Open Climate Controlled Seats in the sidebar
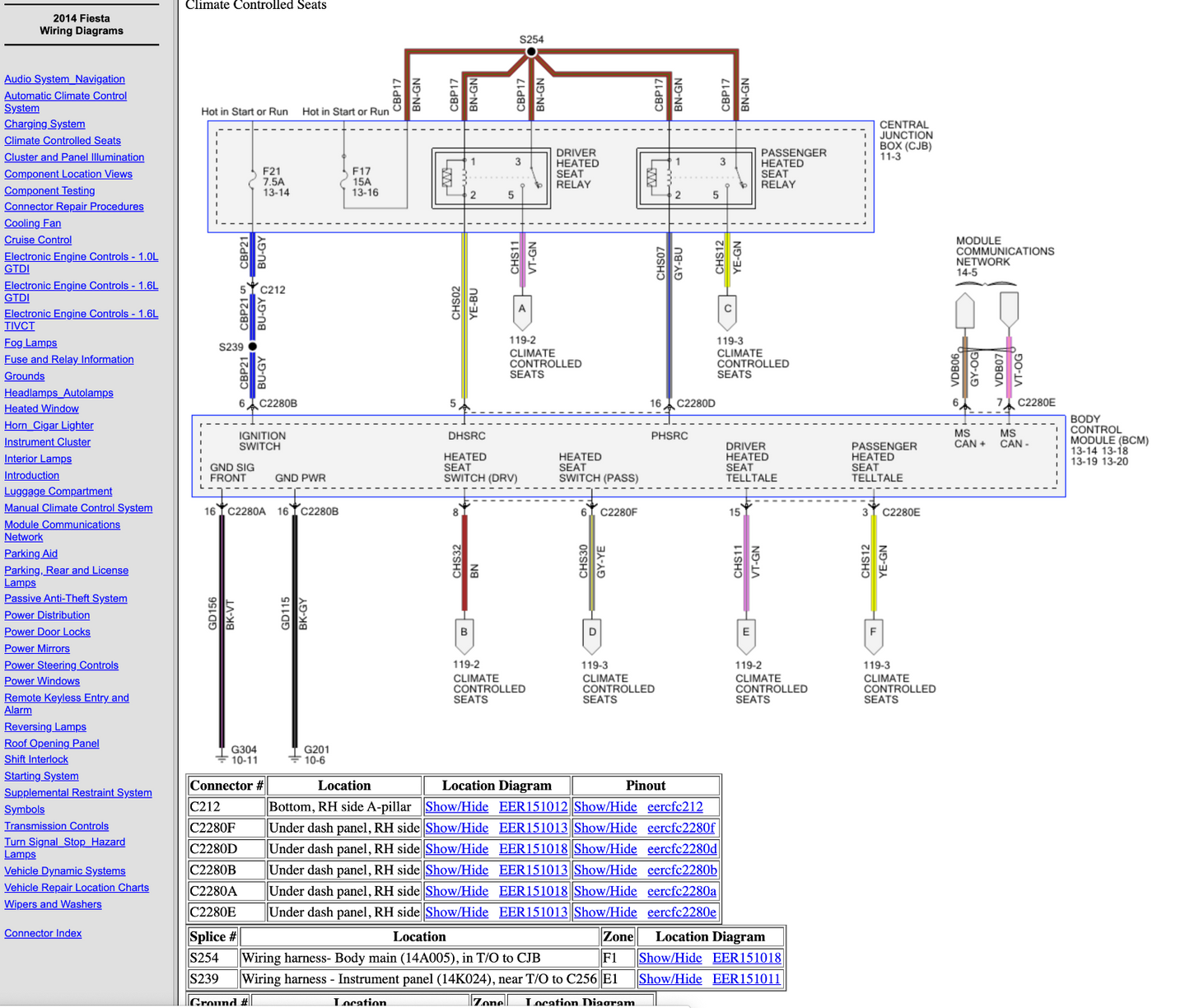 63,141
